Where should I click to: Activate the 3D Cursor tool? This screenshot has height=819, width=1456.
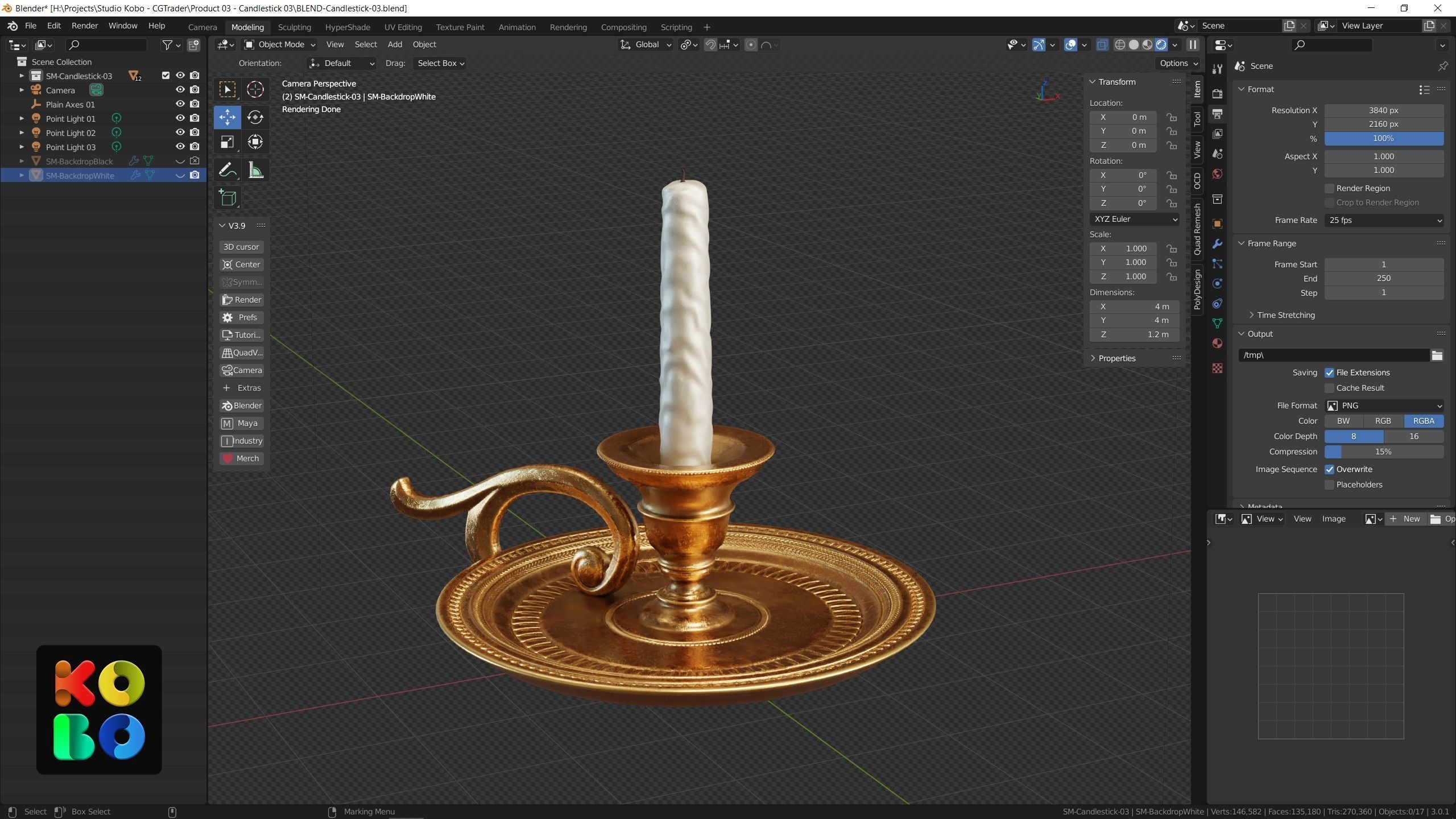coord(255,89)
